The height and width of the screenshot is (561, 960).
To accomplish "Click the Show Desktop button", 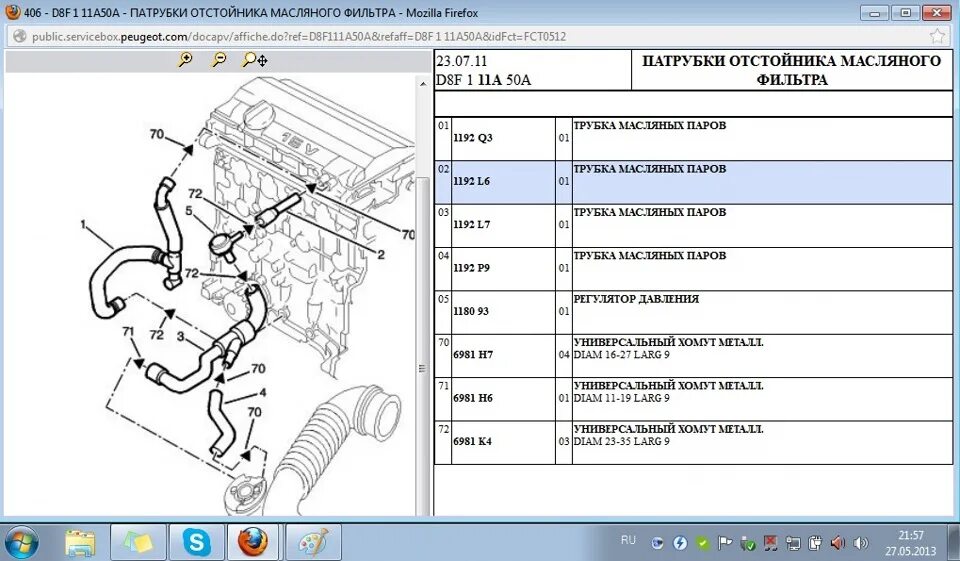I will (956, 543).
